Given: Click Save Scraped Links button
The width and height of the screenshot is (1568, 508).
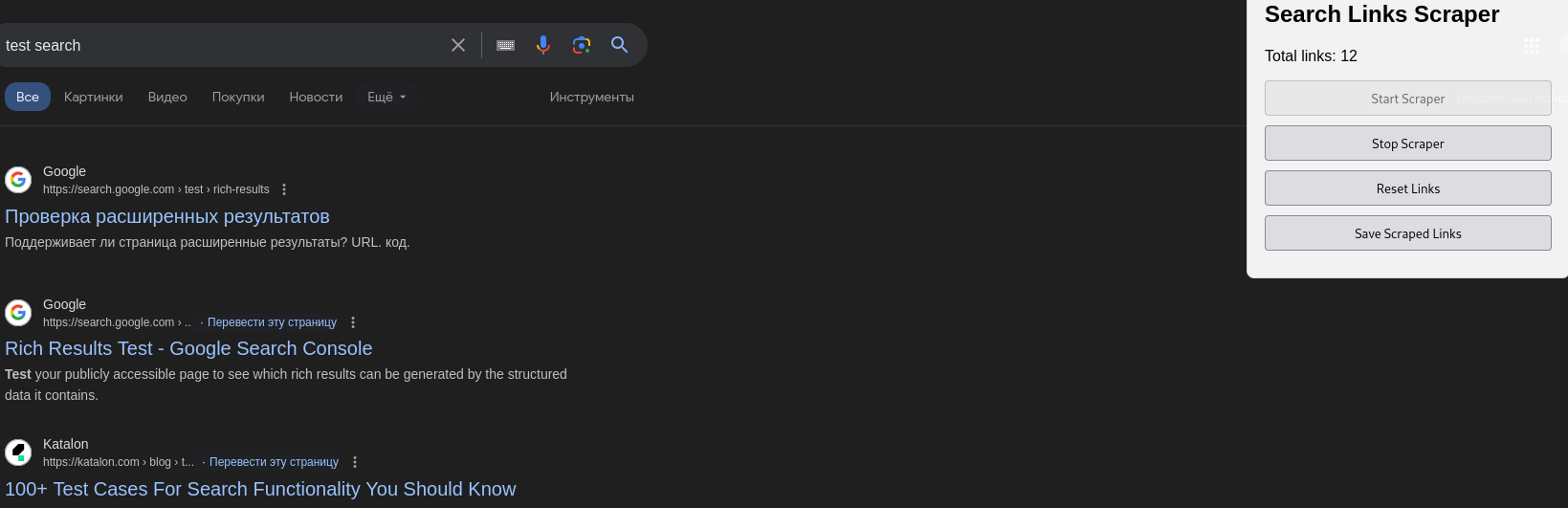Looking at the screenshot, I should [1408, 233].
